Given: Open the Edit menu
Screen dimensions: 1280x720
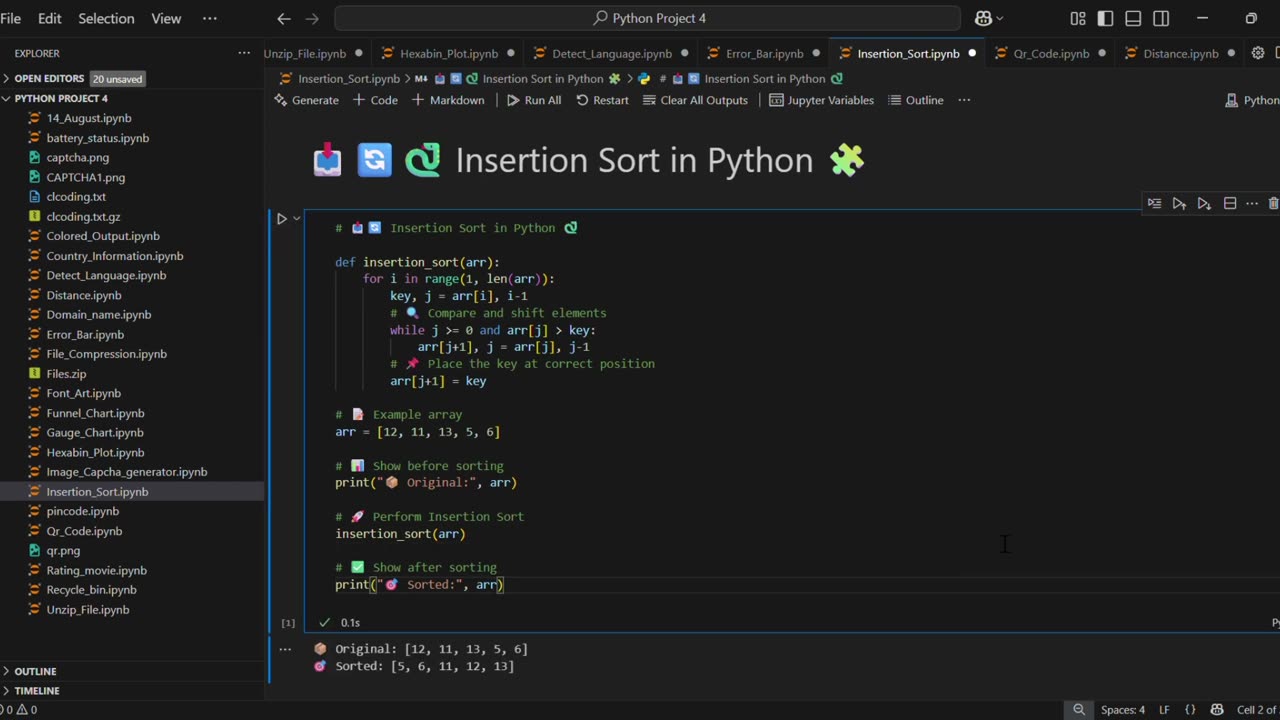Looking at the screenshot, I should click(49, 18).
